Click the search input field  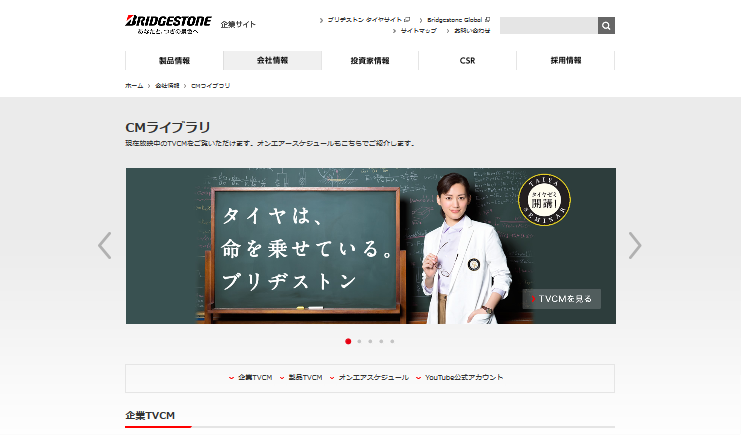click(x=549, y=26)
